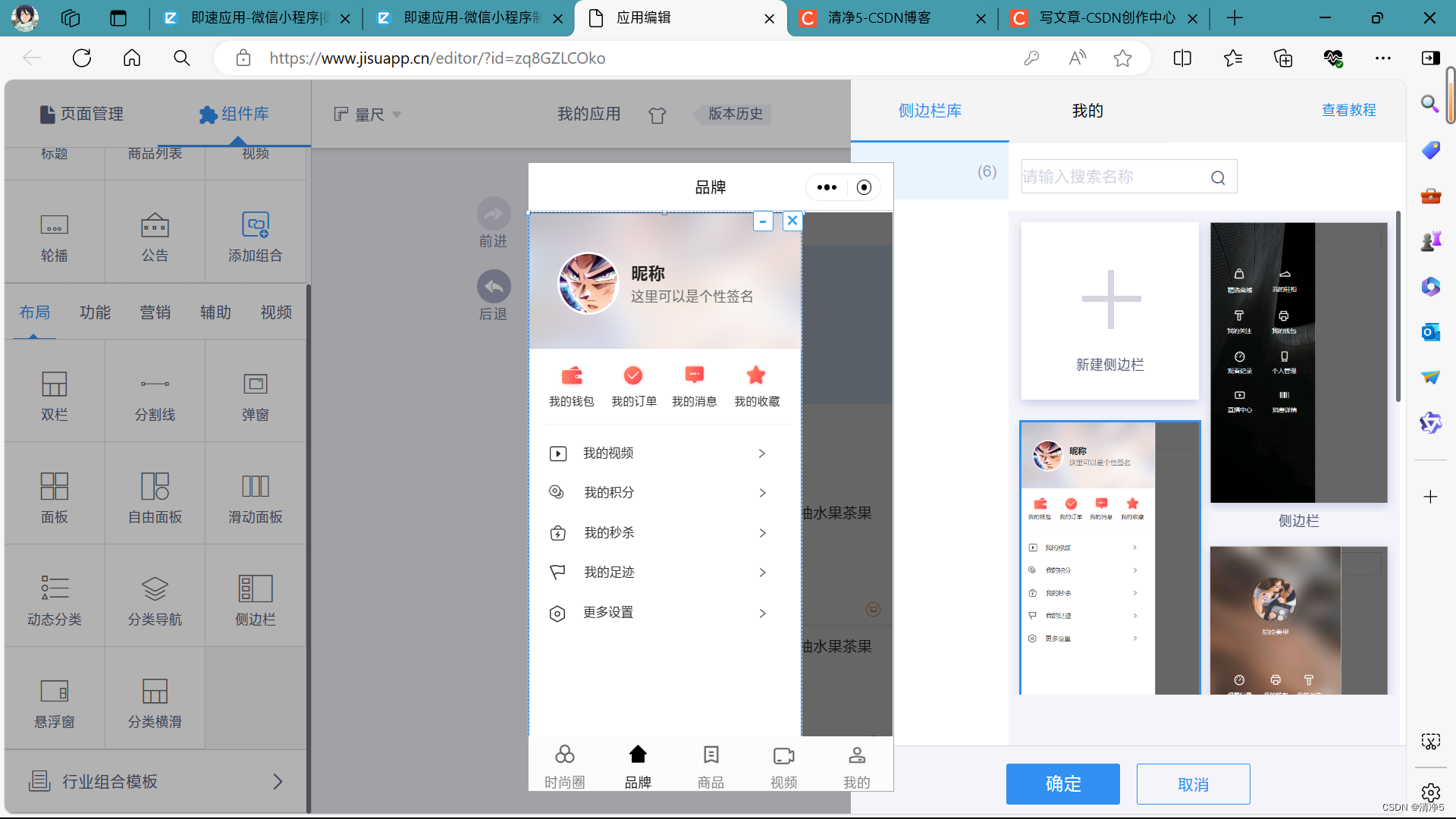Click the blue 确定 confirm button

1062,784
